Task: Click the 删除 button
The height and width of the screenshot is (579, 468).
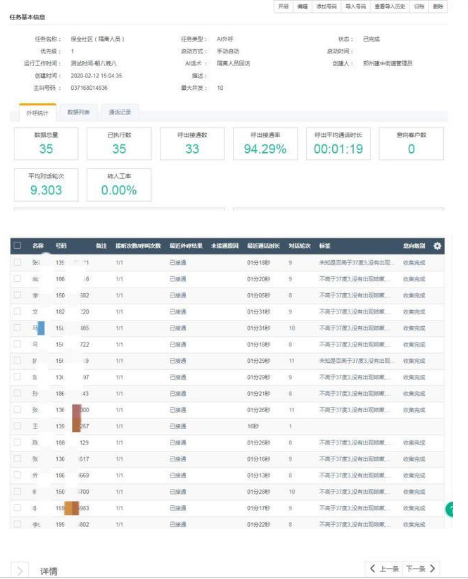Action: tap(438, 7)
